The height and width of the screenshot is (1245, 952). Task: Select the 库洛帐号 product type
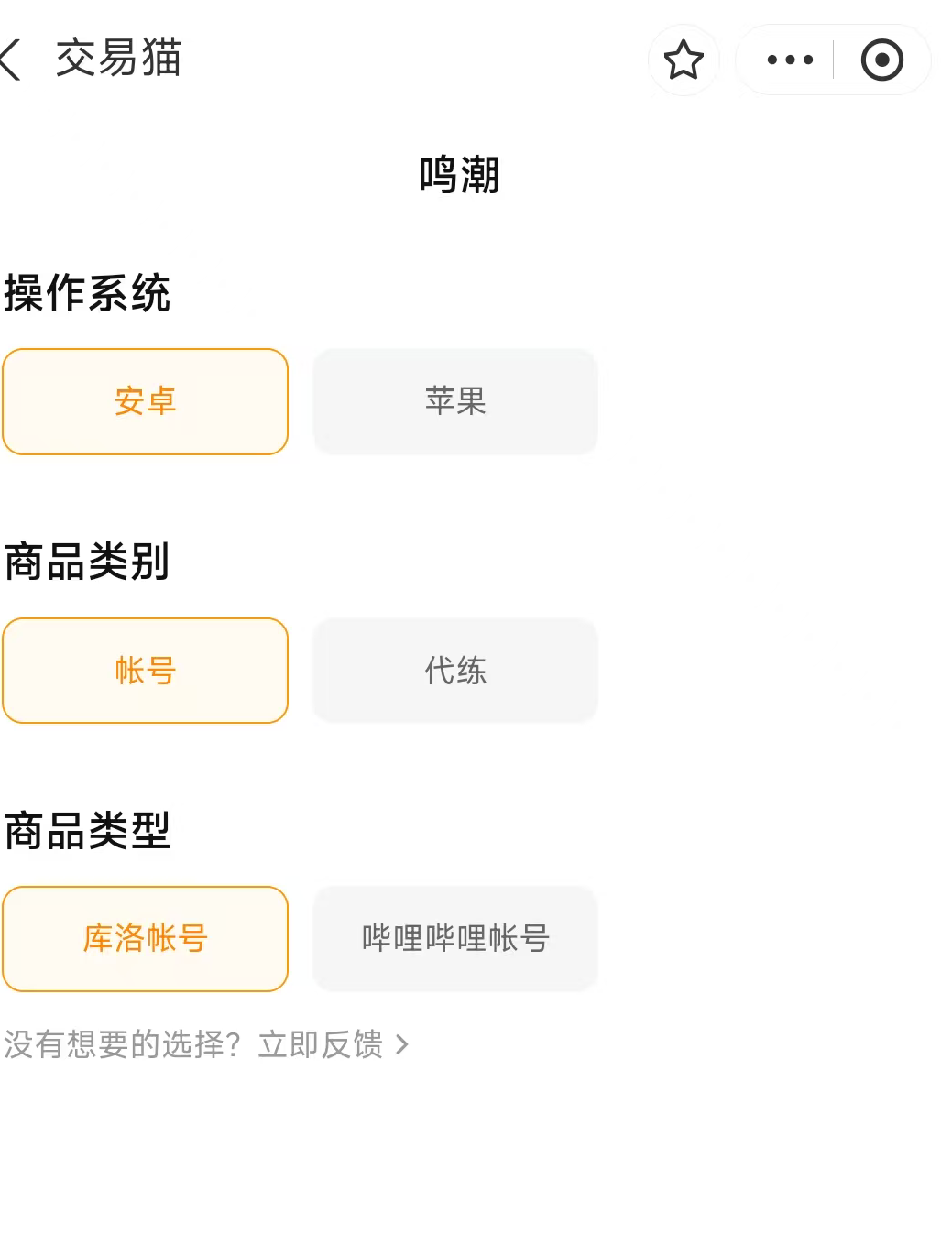(146, 939)
